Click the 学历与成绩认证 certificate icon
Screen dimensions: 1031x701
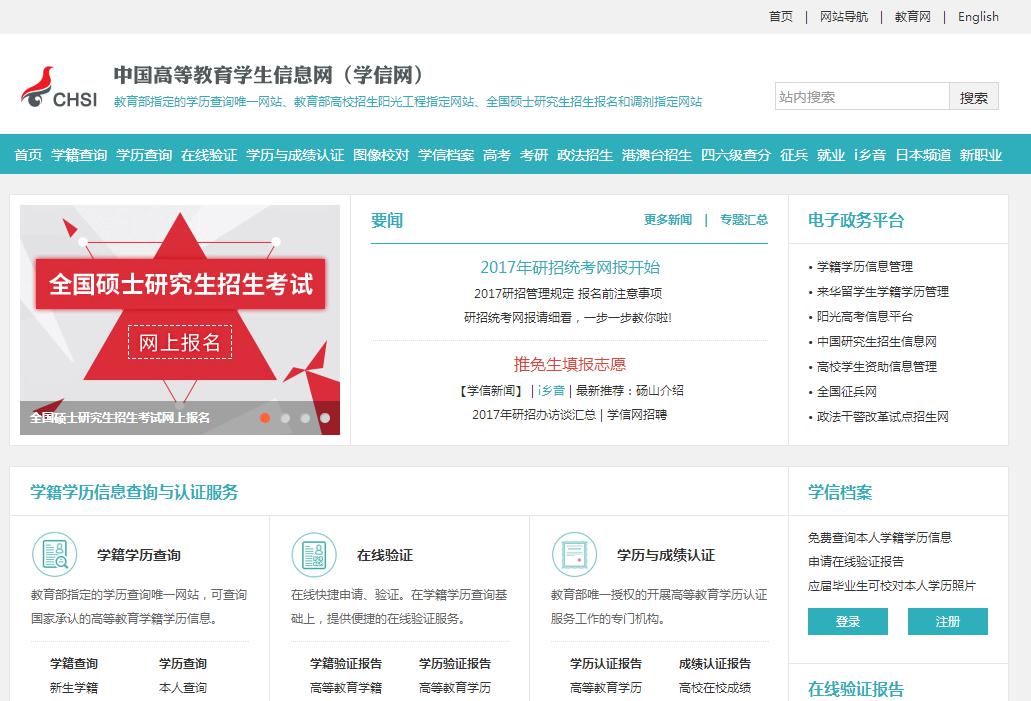pos(574,555)
